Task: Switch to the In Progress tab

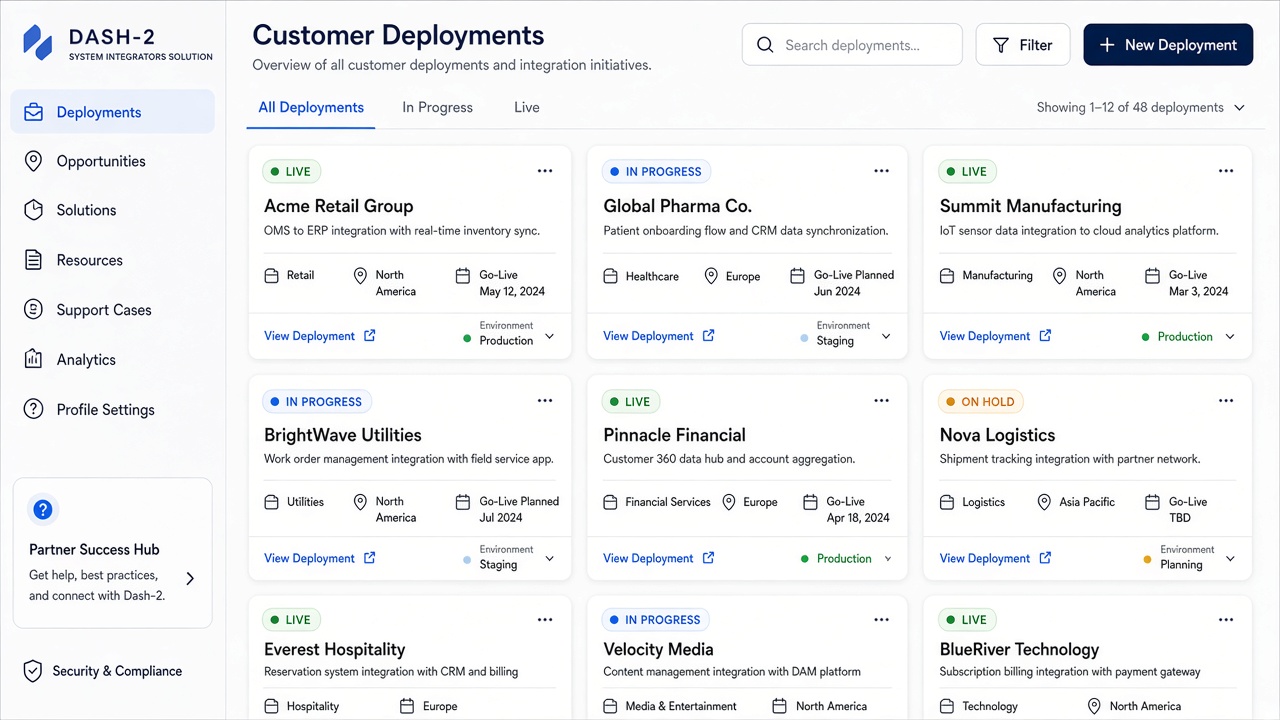Action: coord(438,107)
